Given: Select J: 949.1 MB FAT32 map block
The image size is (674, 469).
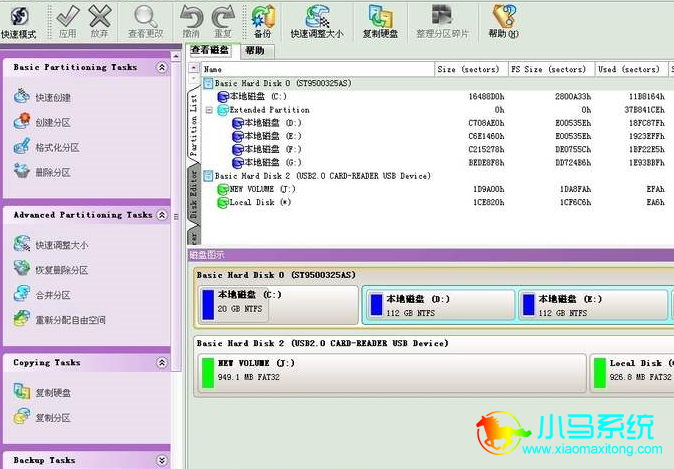Looking at the screenshot, I should click(x=392, y=373).
